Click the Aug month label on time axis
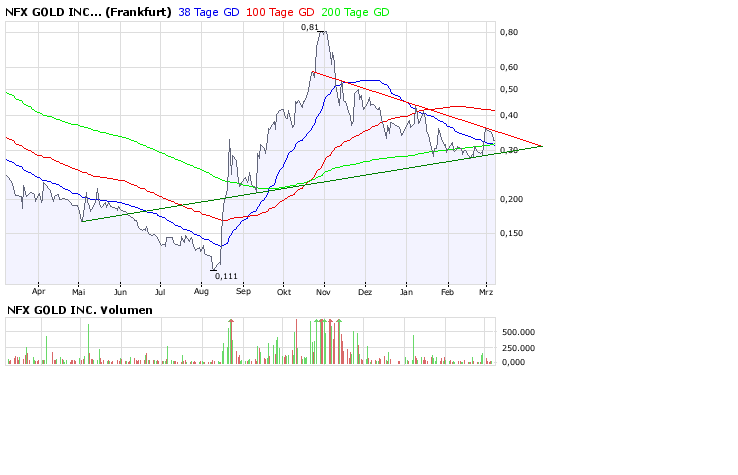Viewport: 738px width, 475px height. pos(201,292)
